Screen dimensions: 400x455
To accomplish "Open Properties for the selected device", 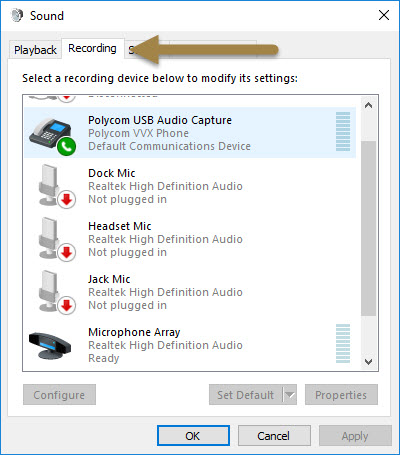I will pos(341,395).
